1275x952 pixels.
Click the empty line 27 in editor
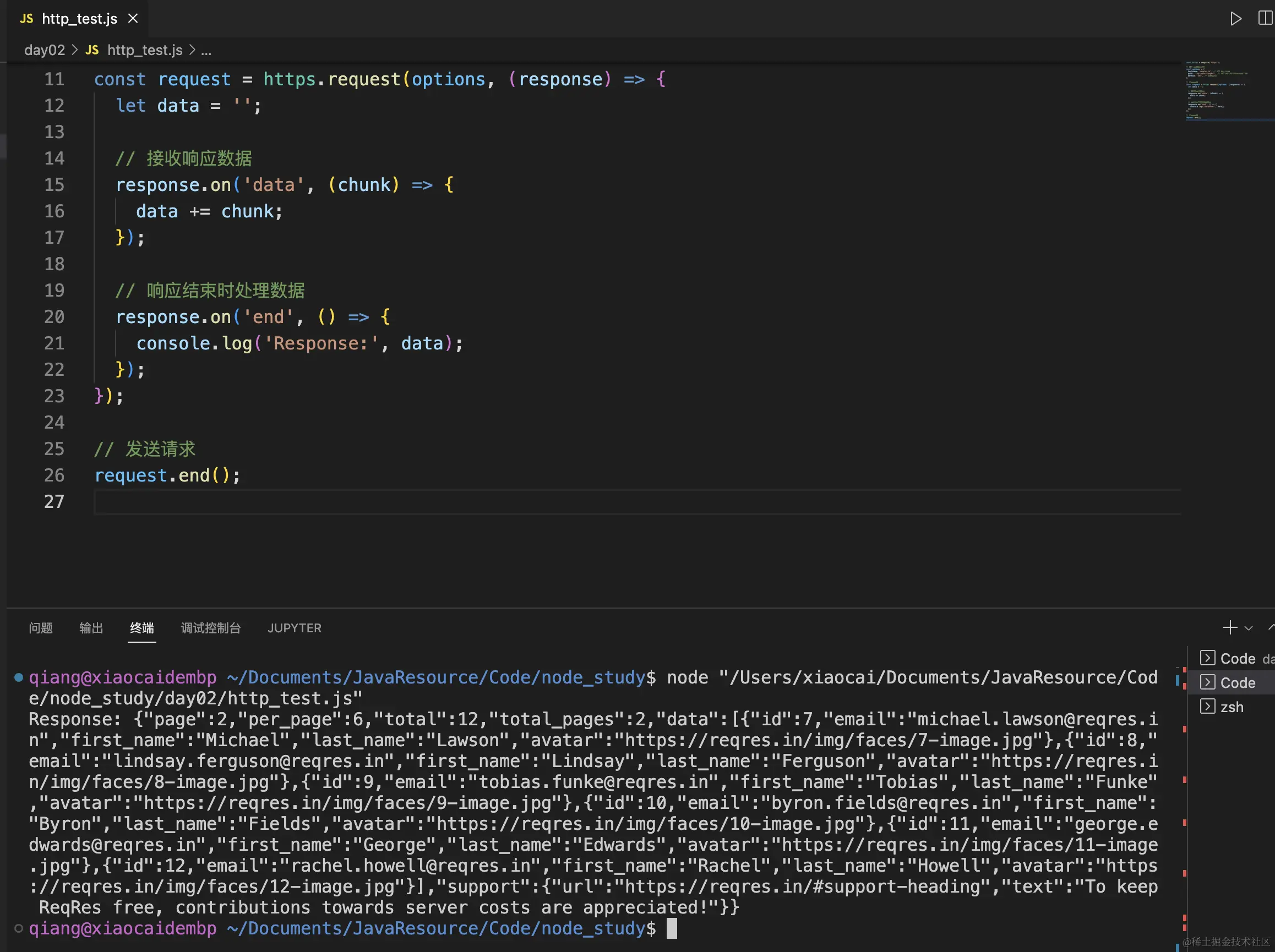pyautogui.click(x=461, y=502)
